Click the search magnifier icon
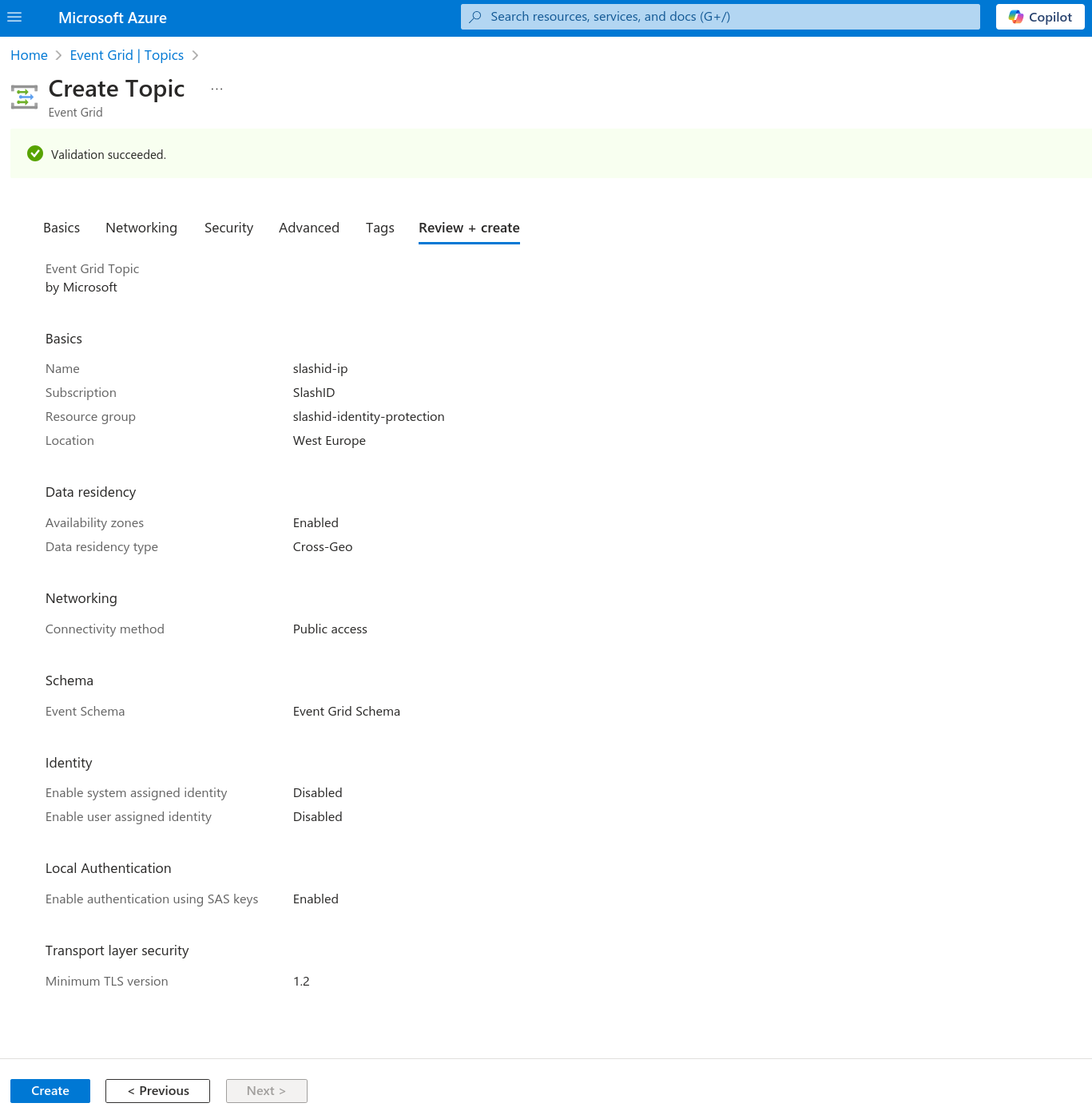 point(476,16)
